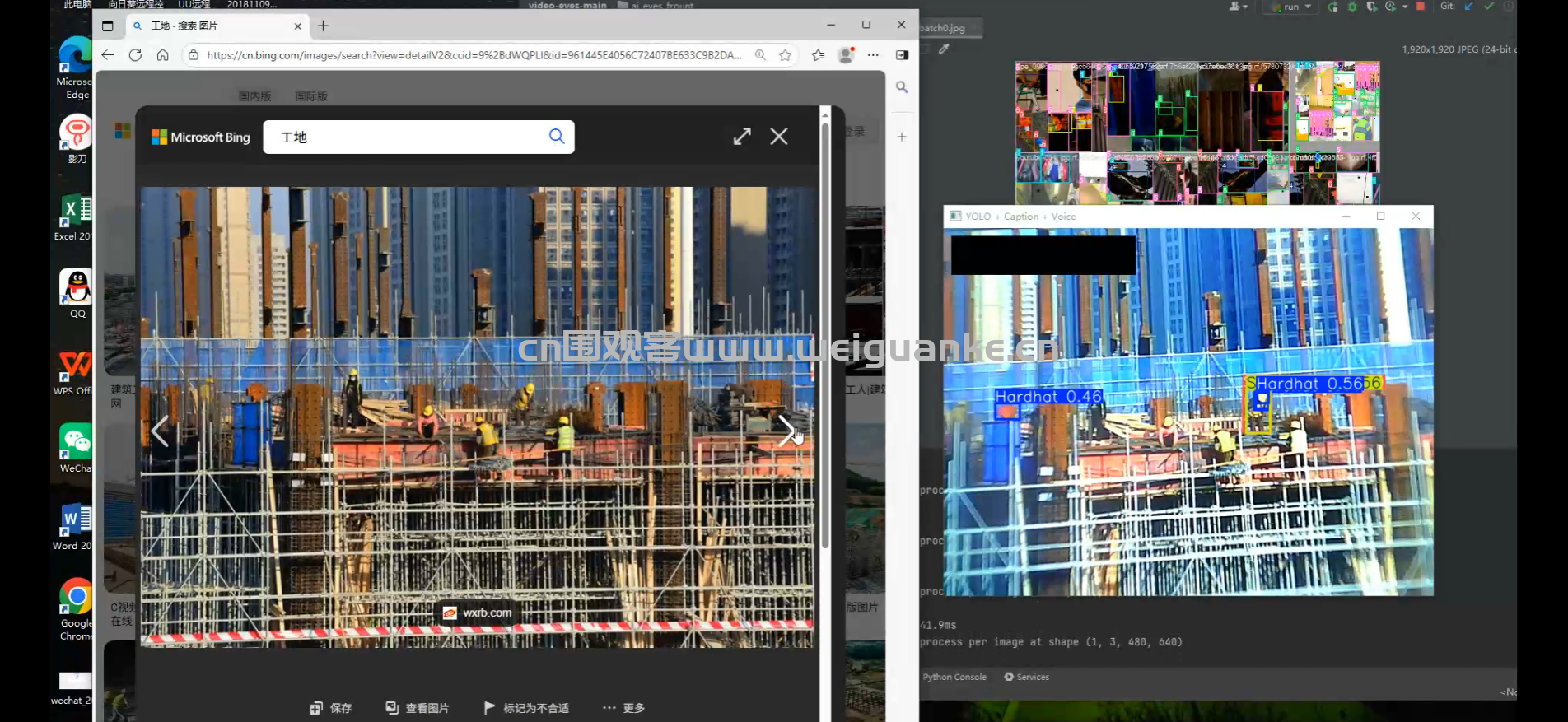Click 查看图片 to view the image

[418, 708]
